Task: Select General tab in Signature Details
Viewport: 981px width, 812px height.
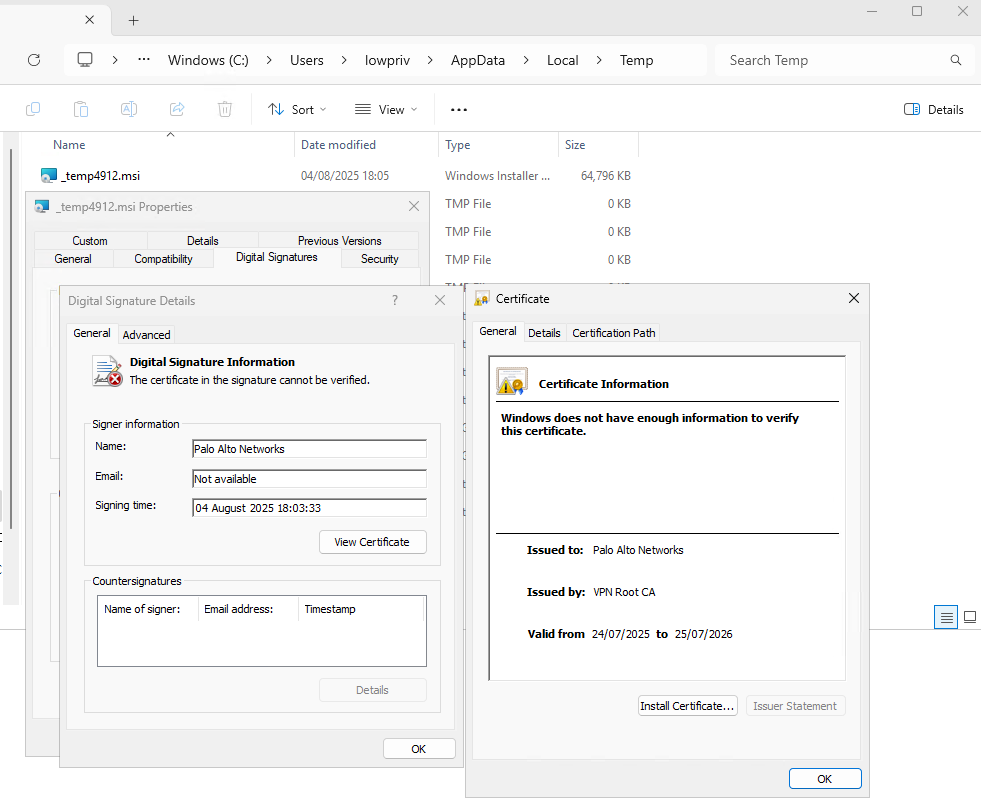Action: (92, 333)
